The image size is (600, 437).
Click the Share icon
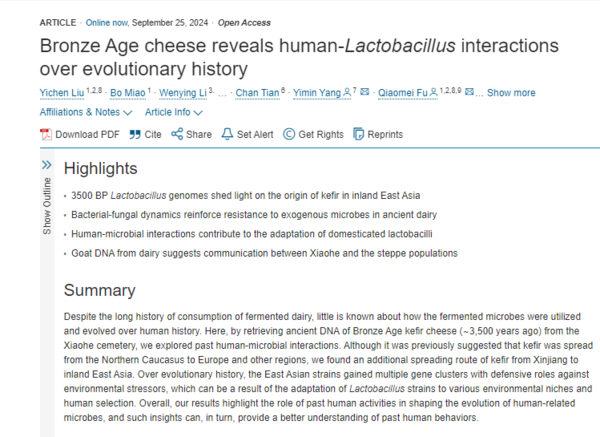click(x=177, y=134)
